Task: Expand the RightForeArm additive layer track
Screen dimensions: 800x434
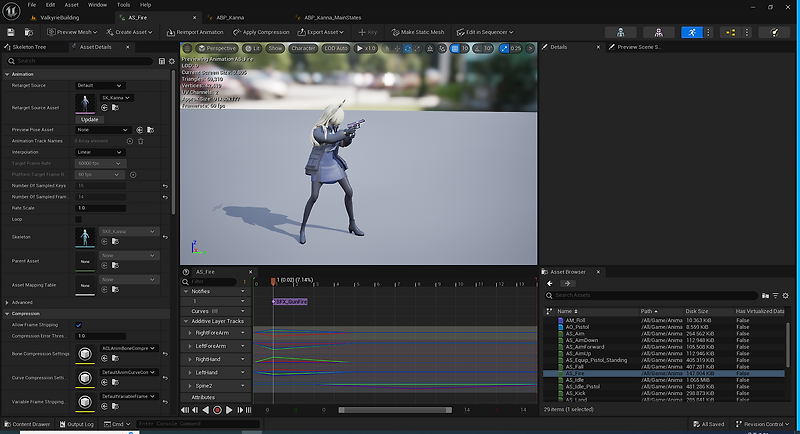Action: (190, 332)
